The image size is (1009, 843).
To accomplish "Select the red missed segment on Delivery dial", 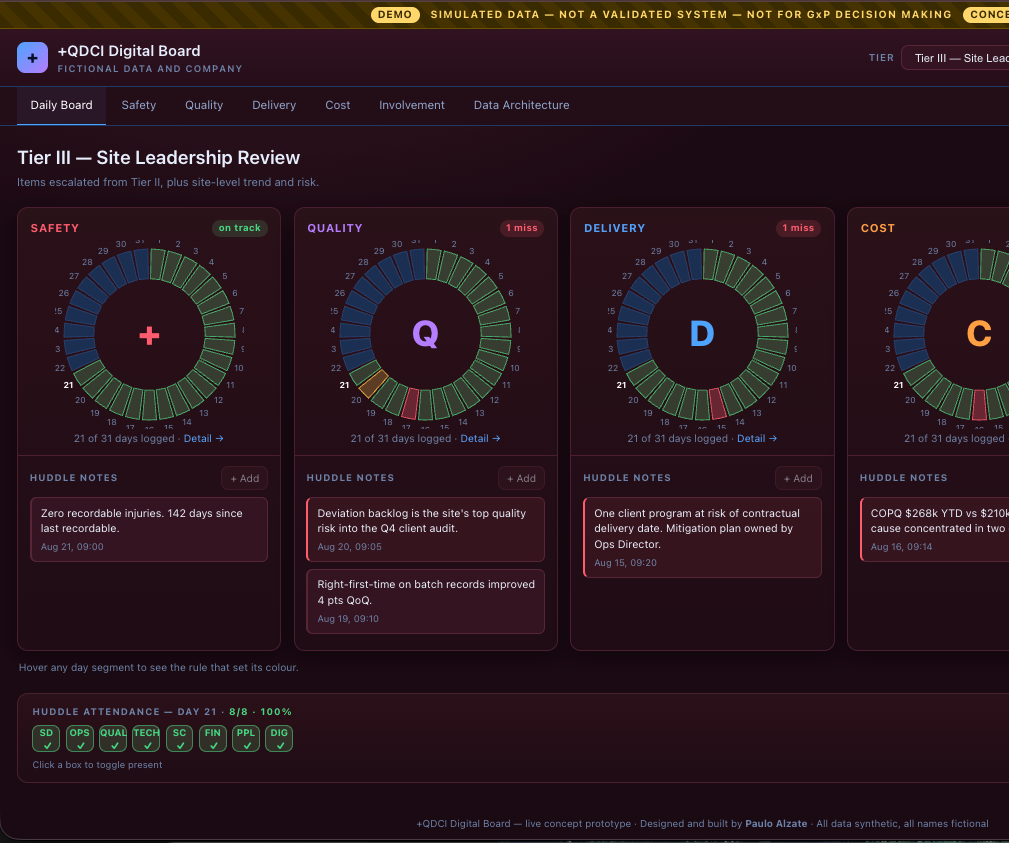I will [718, 403].
